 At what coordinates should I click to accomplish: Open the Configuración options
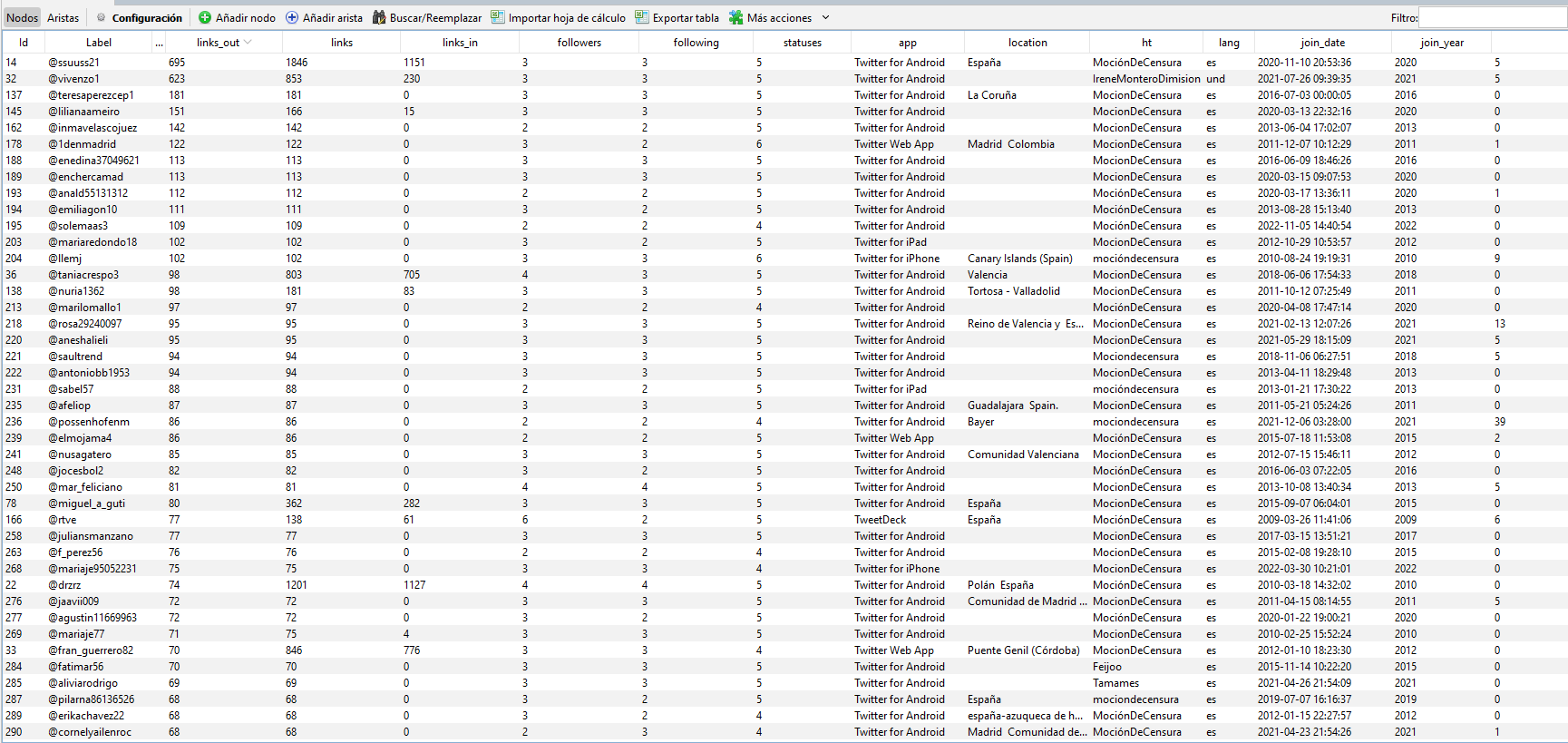(140, 17)
